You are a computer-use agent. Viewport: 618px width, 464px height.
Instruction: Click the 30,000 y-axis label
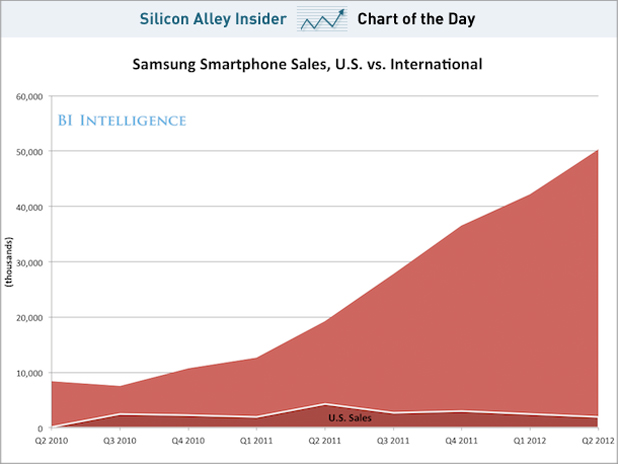26,262
